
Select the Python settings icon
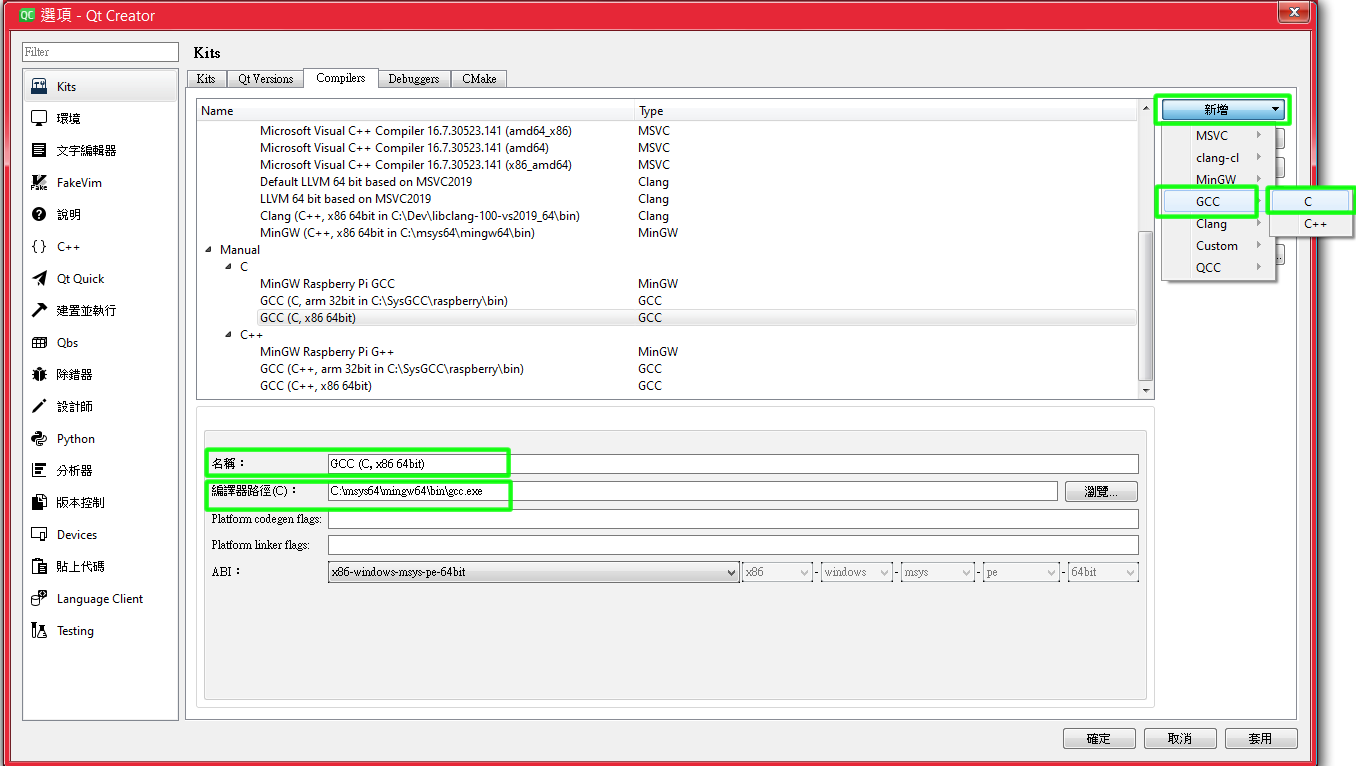[x=72, y=438]
